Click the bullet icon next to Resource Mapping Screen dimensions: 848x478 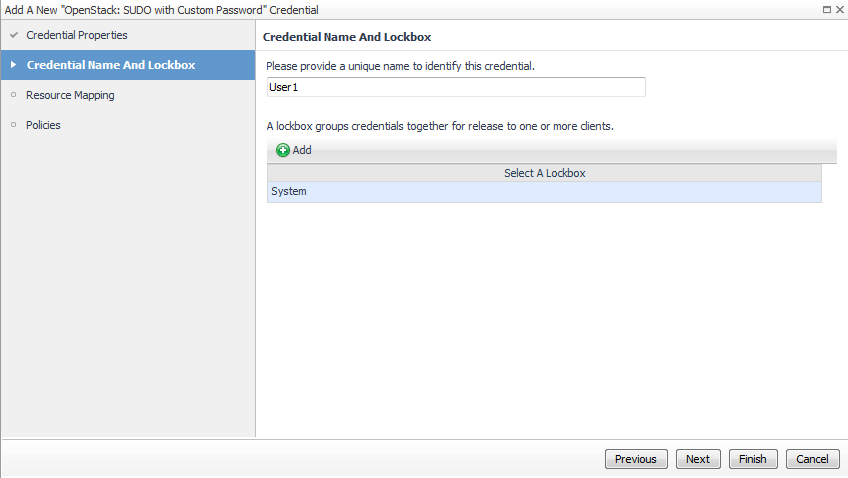[14, 95]
